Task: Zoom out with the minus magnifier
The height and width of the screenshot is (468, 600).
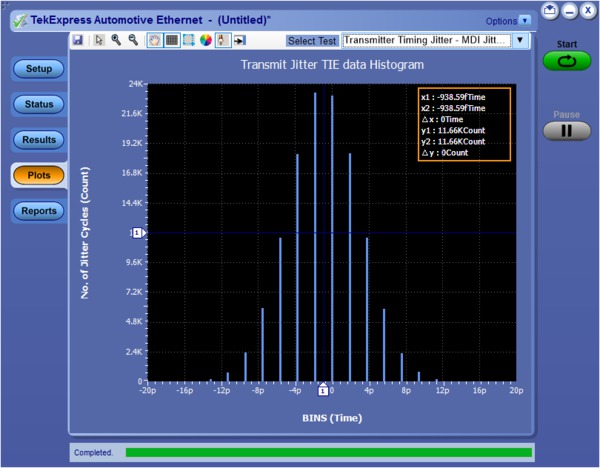Action: [x=133, y=40]
